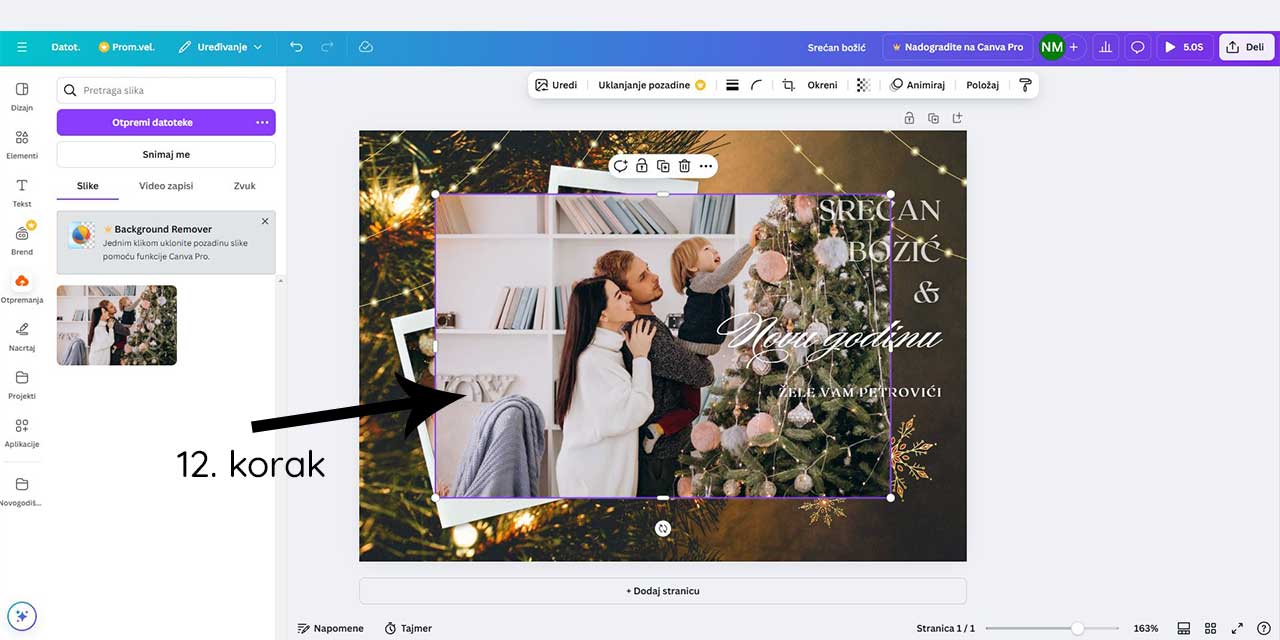The image size is (1280, 640).
Task: Dismiss the Background Remover promo with the X
Action: click(264, 220)
